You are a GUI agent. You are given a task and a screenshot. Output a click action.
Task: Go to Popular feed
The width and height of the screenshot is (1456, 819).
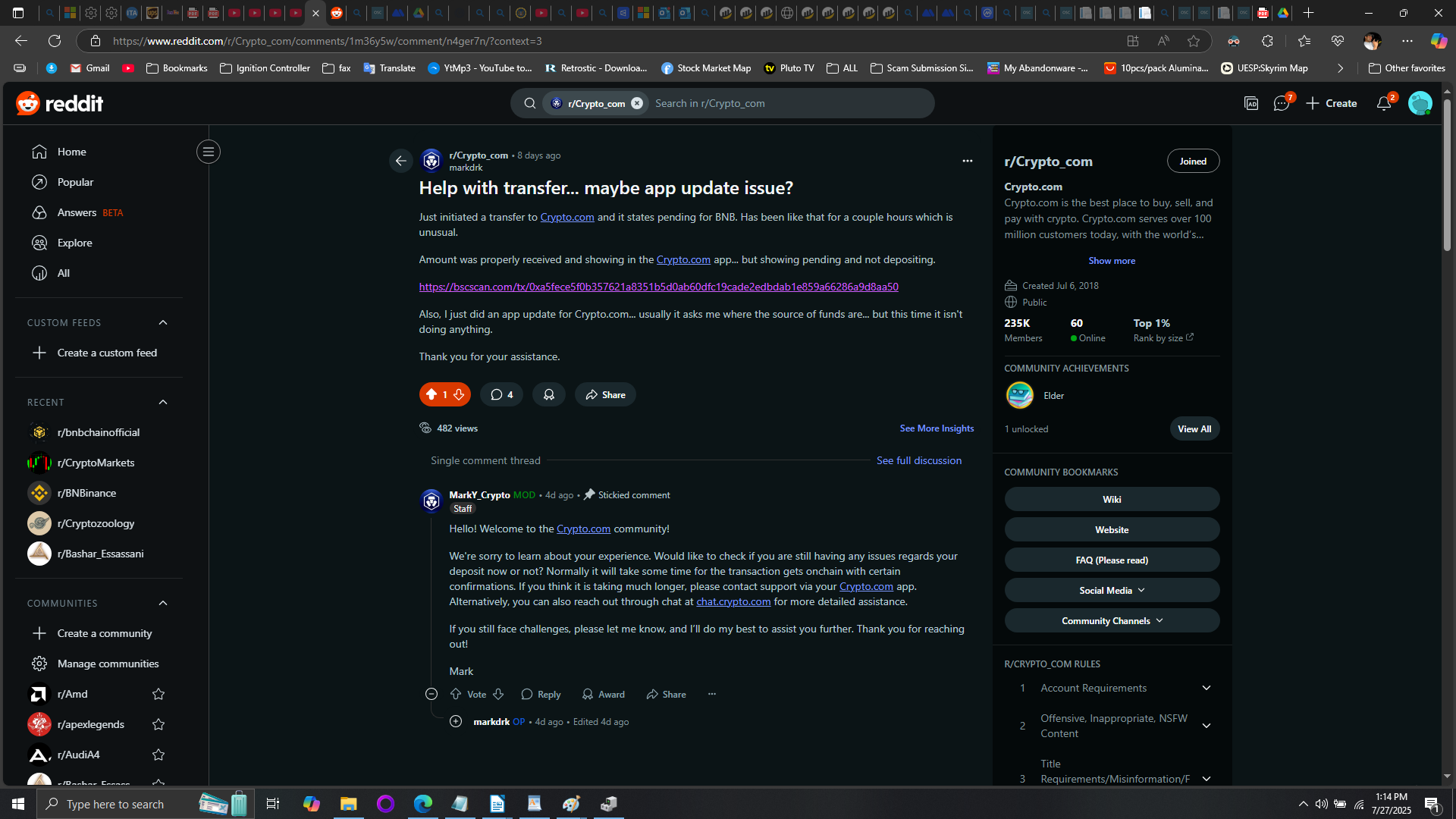[75, 182]
